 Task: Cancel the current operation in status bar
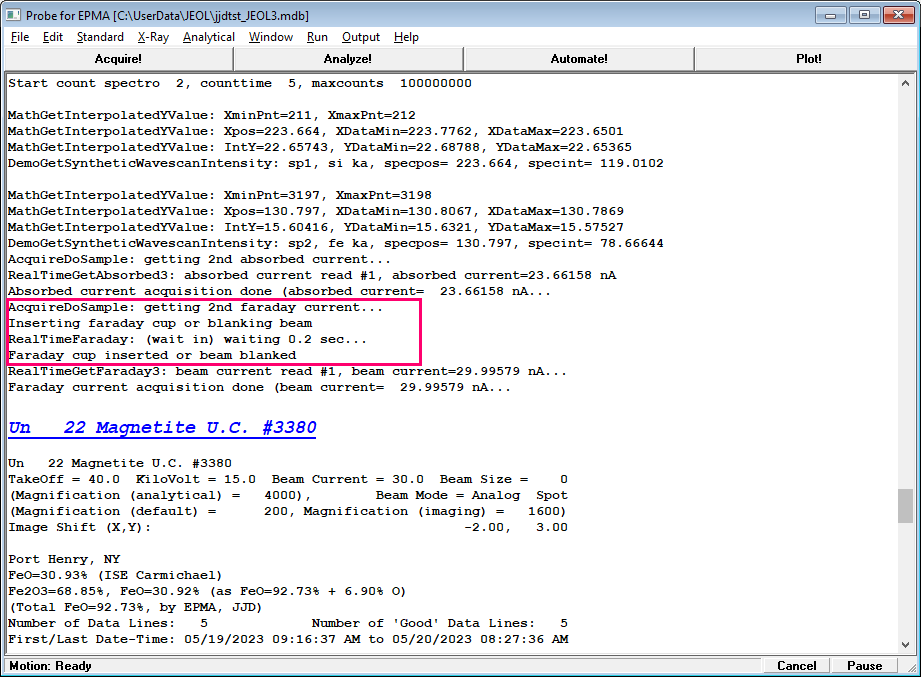tap(796, 666)
